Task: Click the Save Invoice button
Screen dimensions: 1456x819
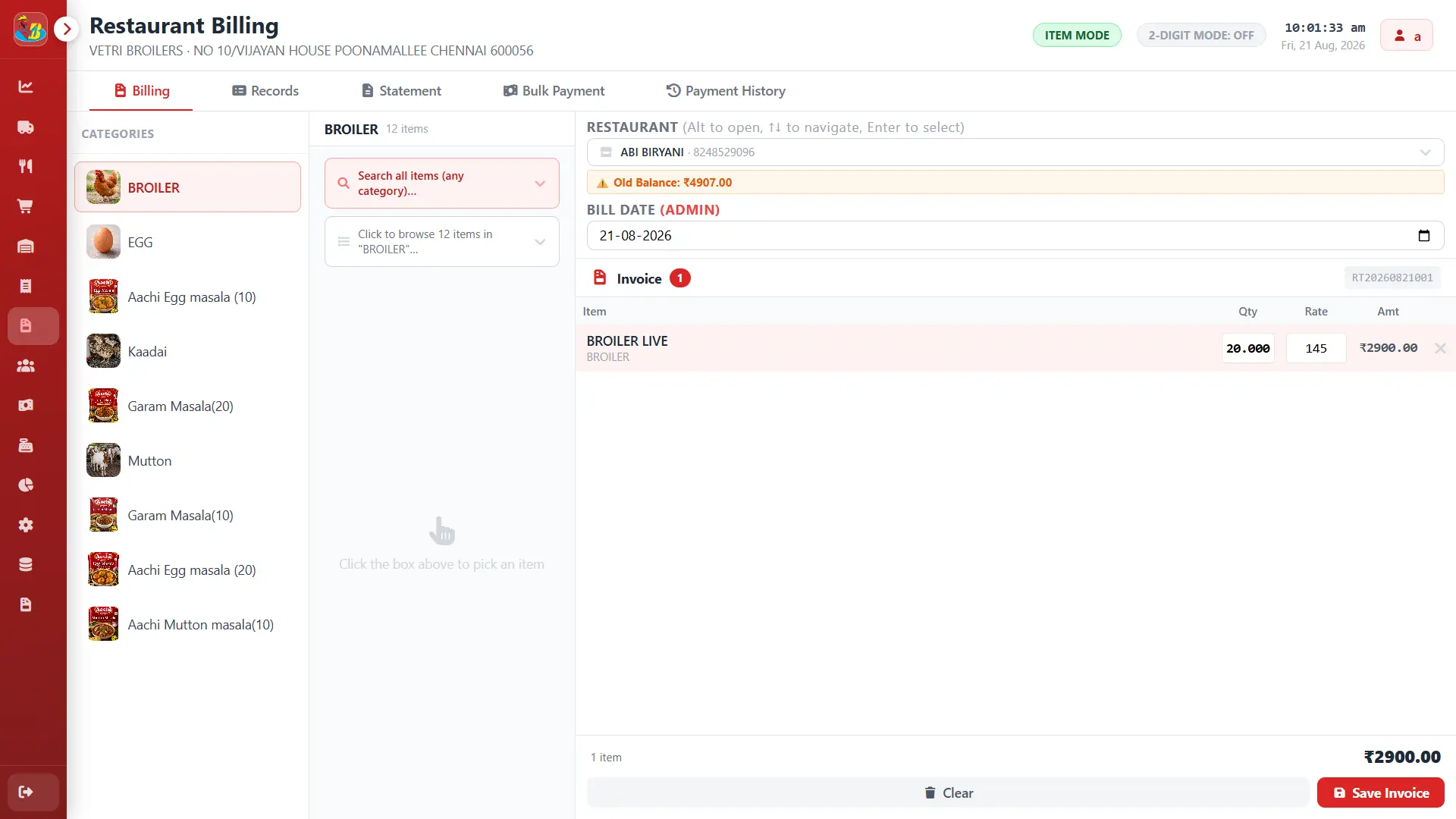Action: 1381,792
